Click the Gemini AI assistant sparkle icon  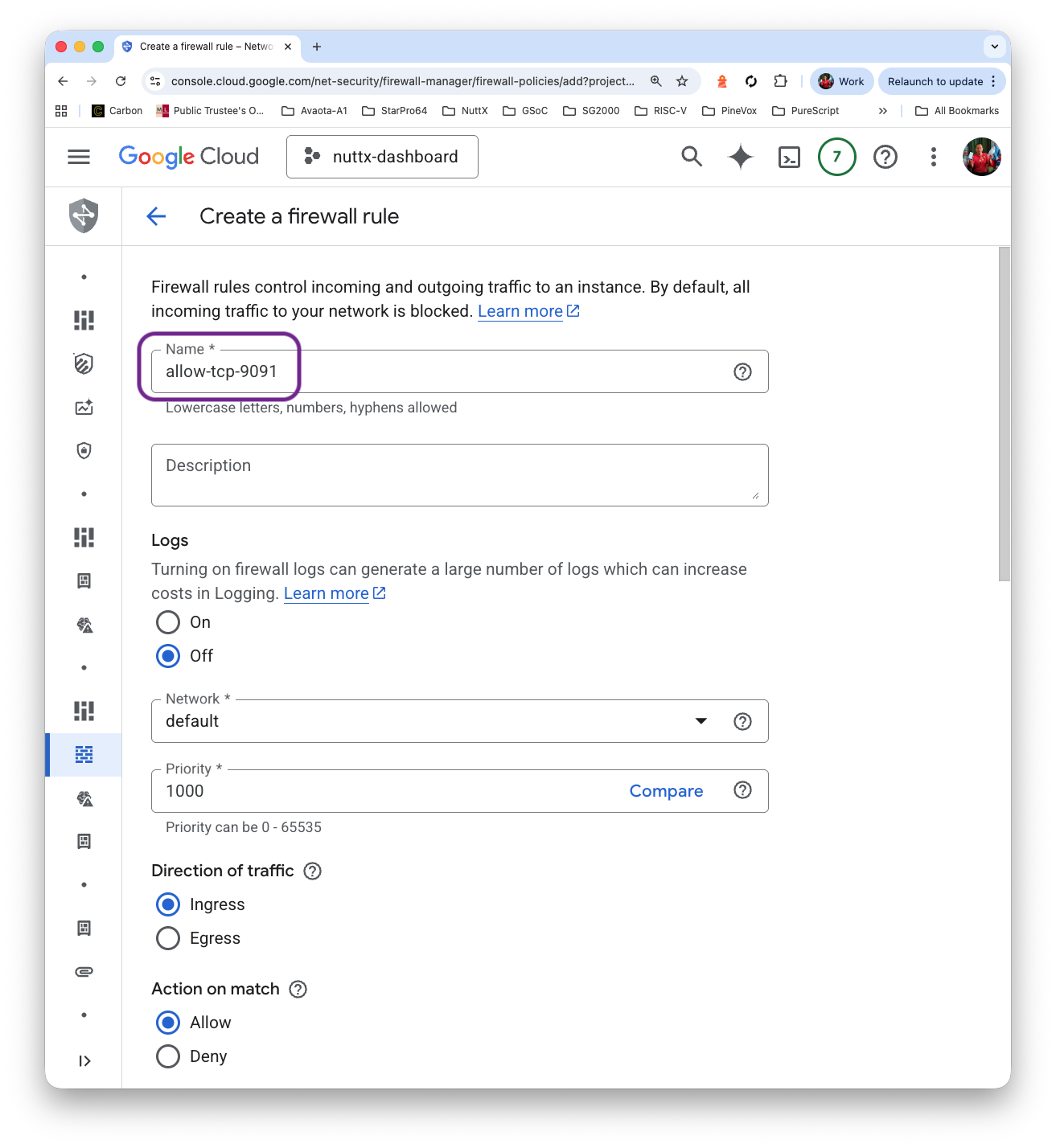739,157
